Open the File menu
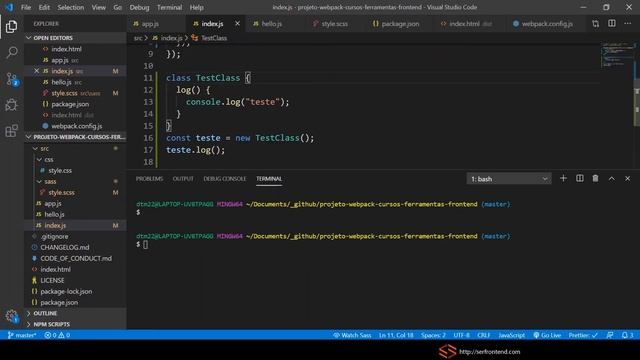 coord(26,7)
